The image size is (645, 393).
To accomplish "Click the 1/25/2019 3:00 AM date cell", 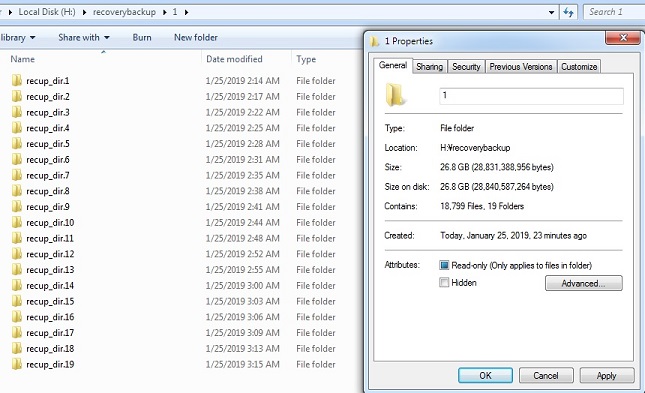I will (x=243, y=286).
